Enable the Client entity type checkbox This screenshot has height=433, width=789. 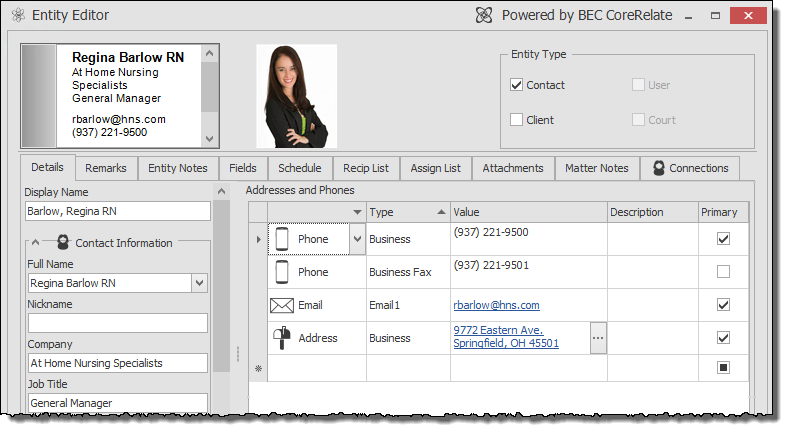click(x=516, y=120)
